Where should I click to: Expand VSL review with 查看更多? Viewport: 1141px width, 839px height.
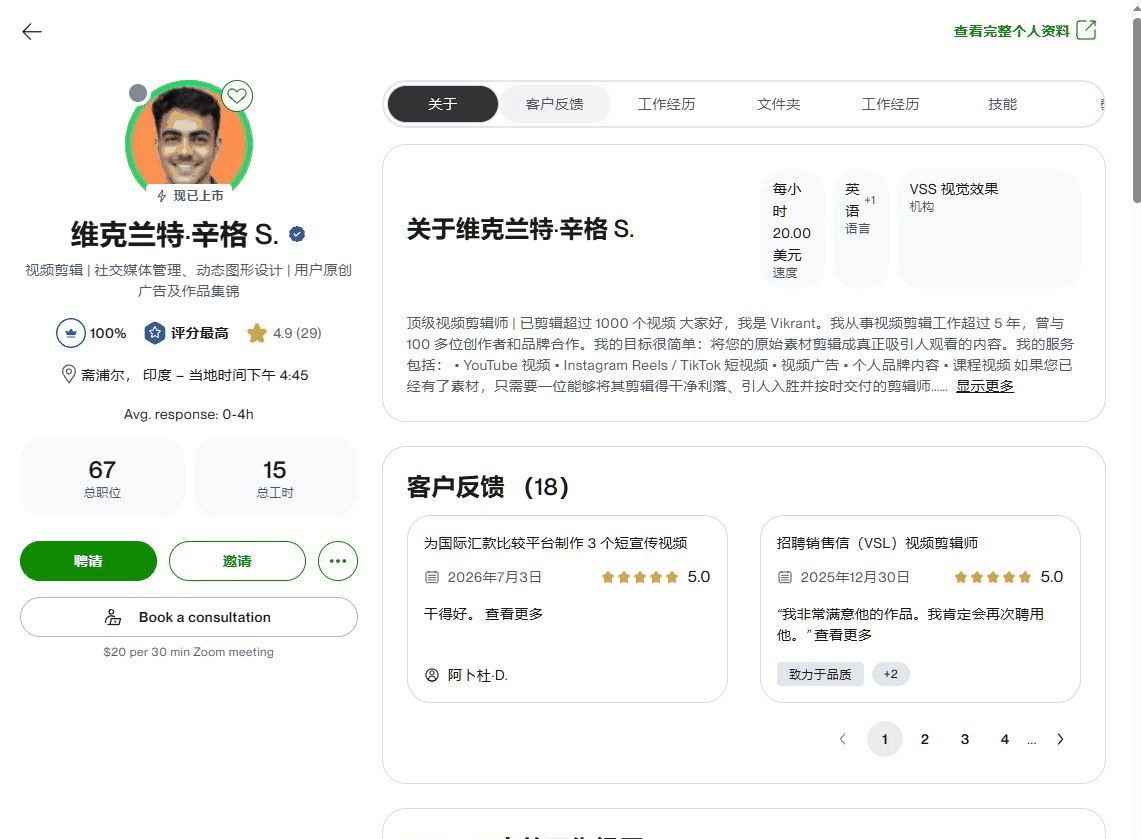point(843,635)
